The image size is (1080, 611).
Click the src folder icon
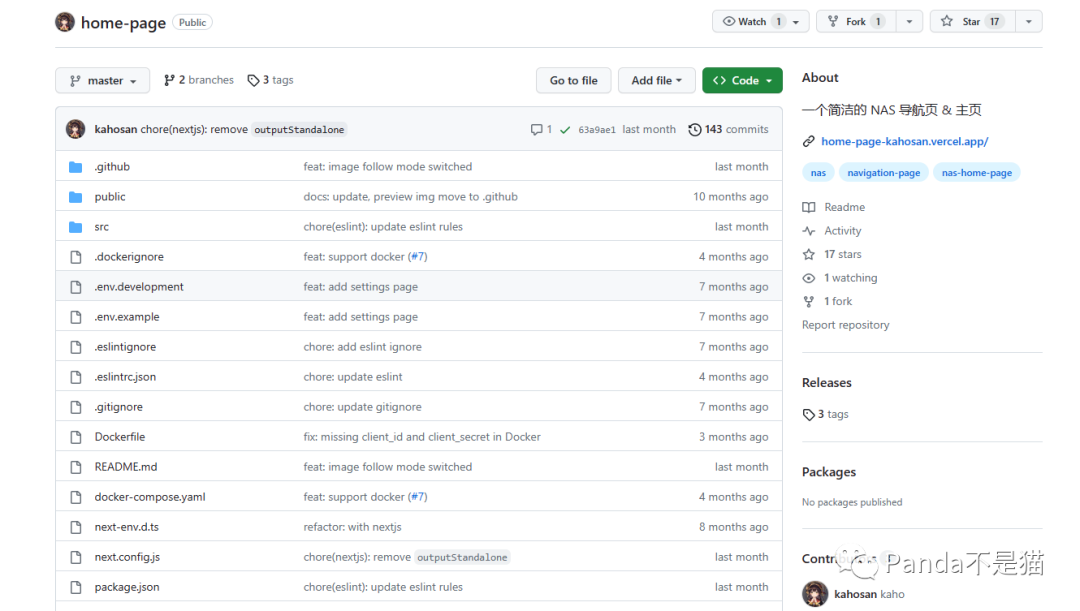pos(76,227)
